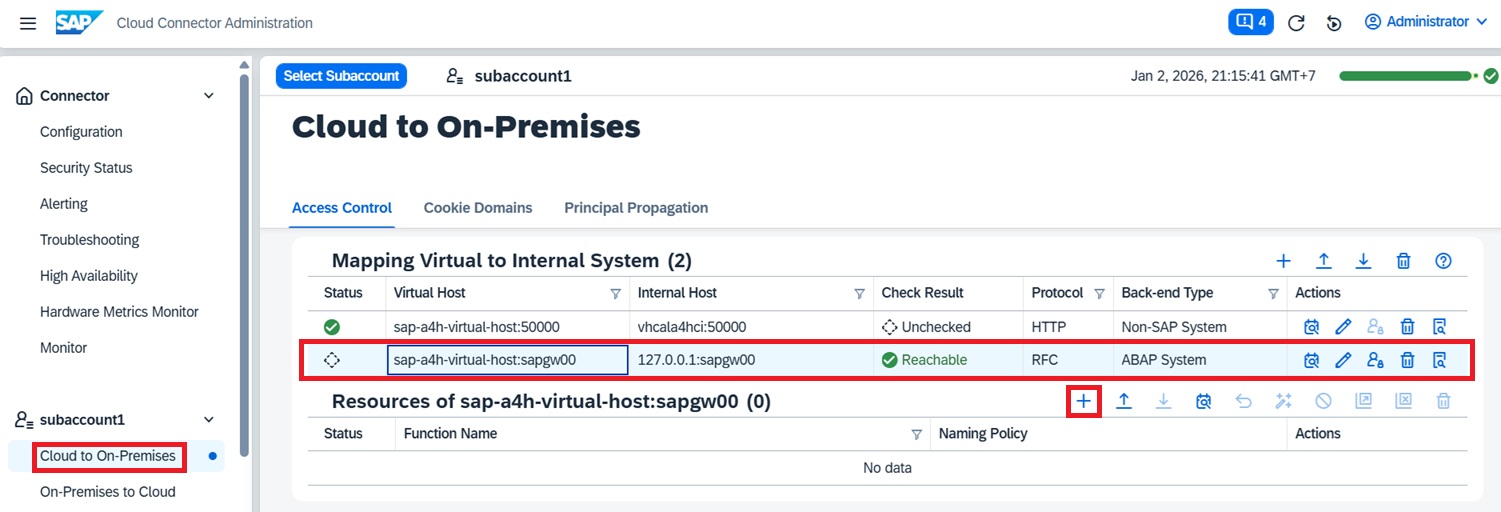Switch to the Cookie Domains tab

[x=477, y=208]
